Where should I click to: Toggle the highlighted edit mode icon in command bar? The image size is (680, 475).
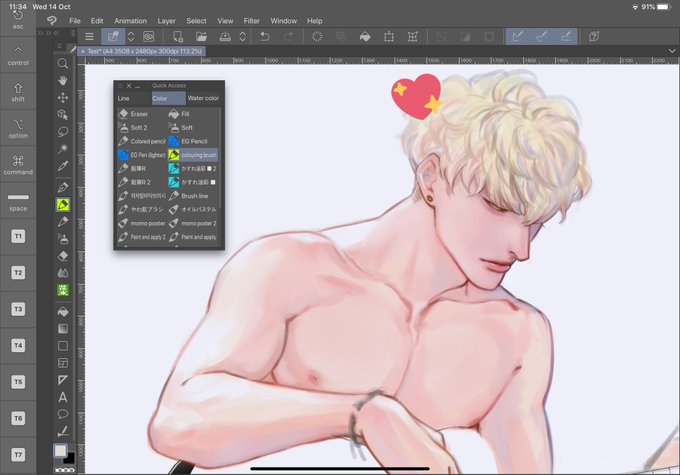point(113,37)
